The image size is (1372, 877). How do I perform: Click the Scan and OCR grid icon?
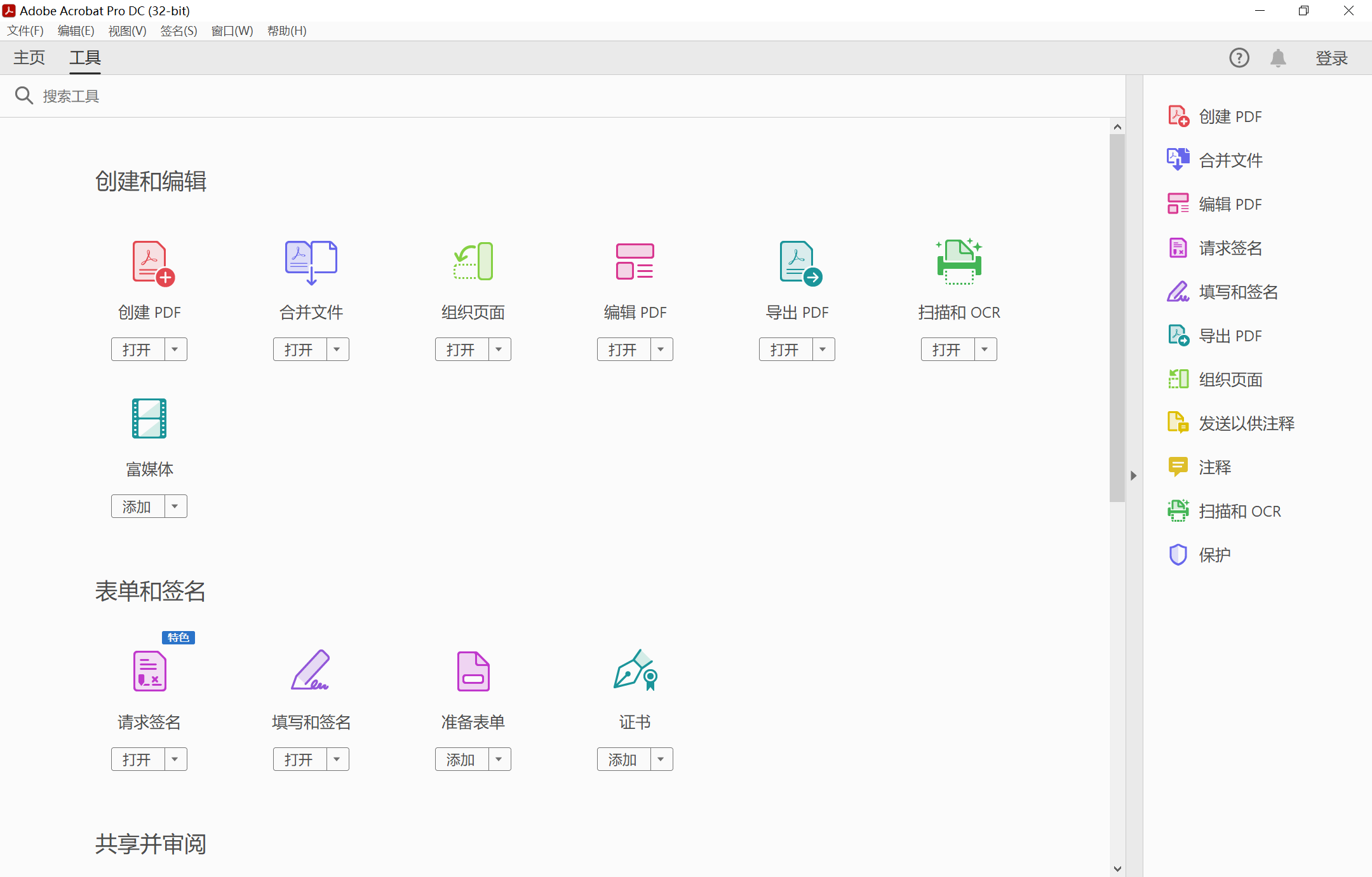coord(959,262)
